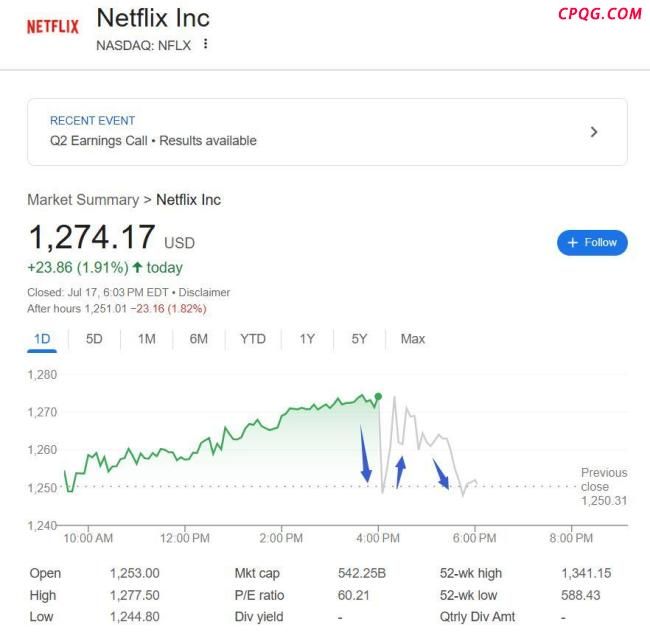Select the Max chart range
The width and height of the screenshot is (650, 633).
click(x=413, y=339)
